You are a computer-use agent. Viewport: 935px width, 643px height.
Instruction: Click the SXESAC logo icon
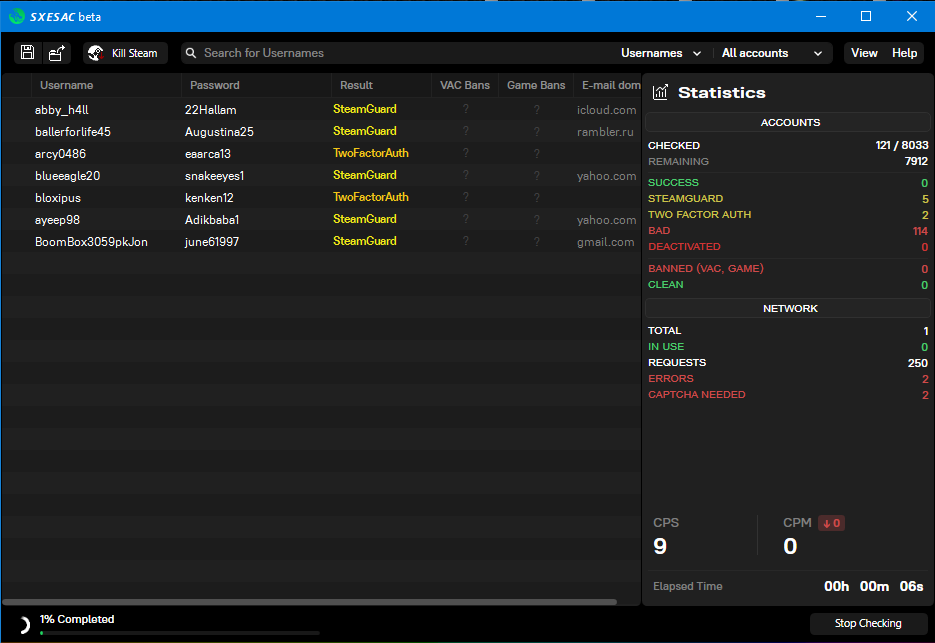pos(17,17)
